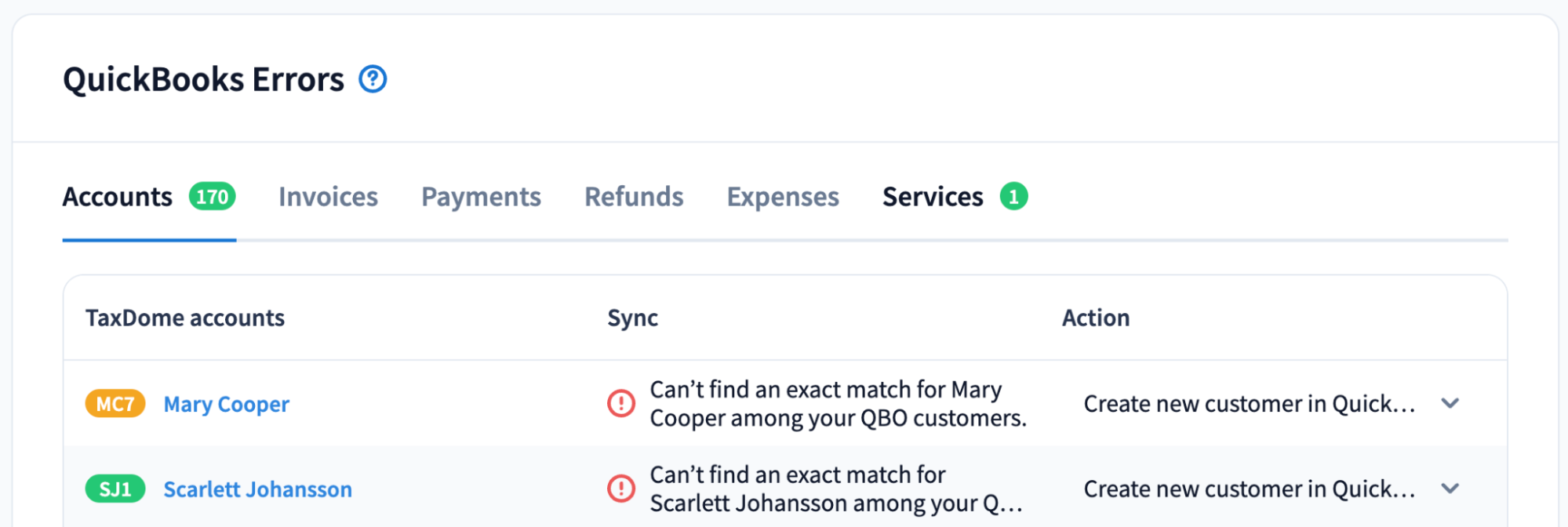The width and height of the screenshot is (1568, 527).
Task: Select the Expenses tab
Action: 783,197
